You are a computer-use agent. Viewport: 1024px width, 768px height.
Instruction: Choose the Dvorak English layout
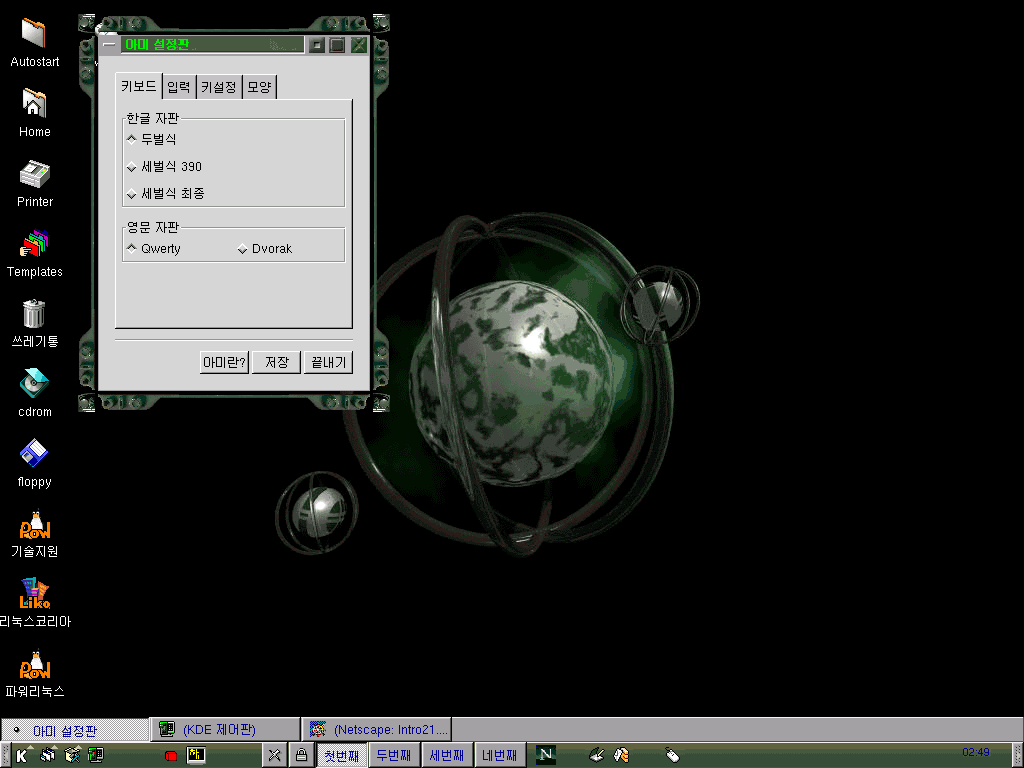[243, 249]
